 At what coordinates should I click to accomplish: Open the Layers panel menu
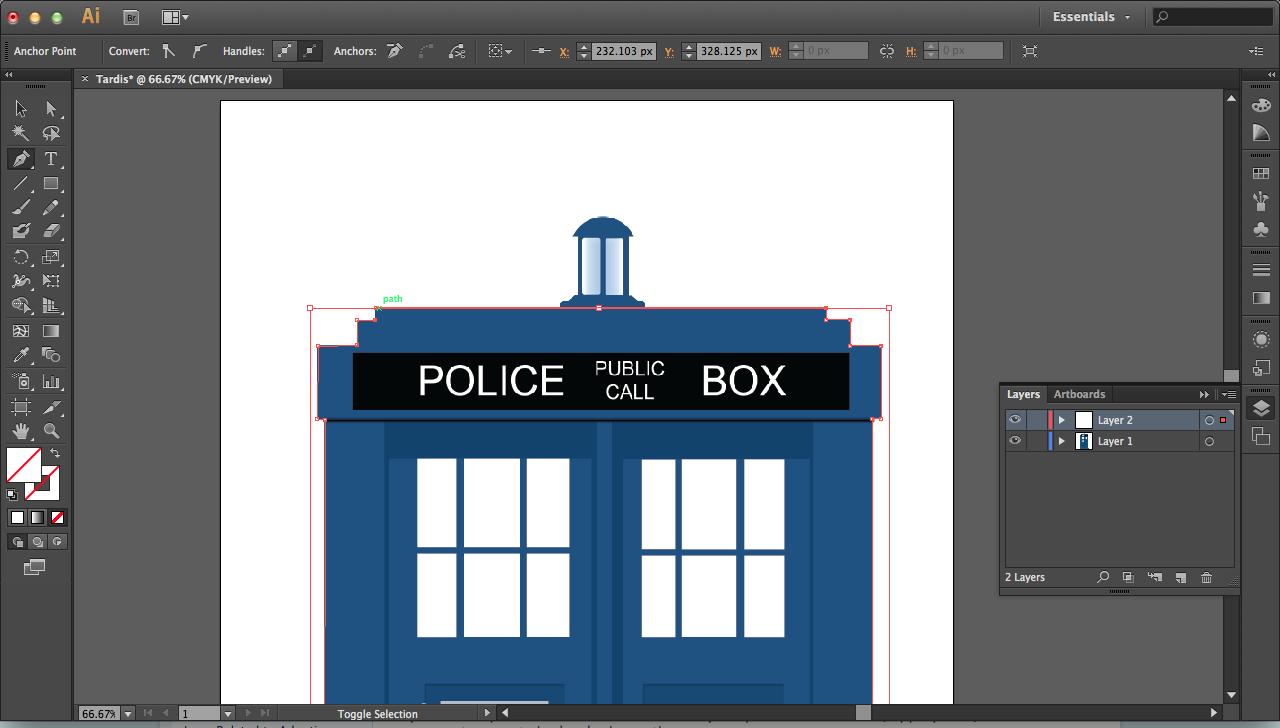[x=1231, y=394]
